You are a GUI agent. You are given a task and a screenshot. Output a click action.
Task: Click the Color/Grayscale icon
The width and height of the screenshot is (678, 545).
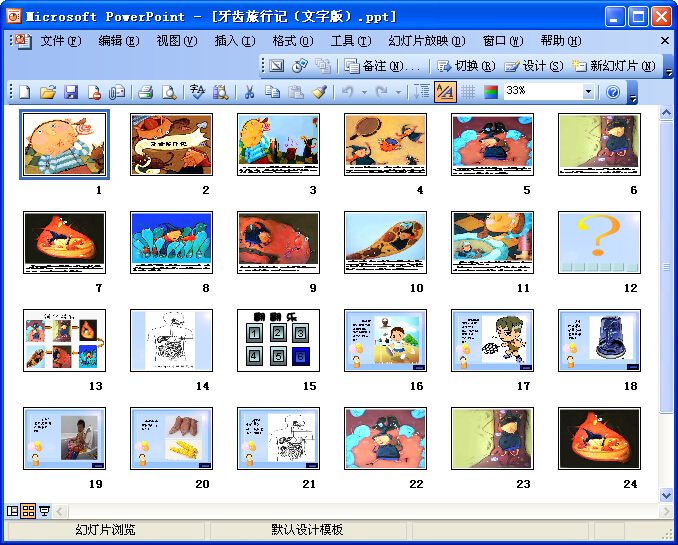pyautogui.click(x=491, y=92)
